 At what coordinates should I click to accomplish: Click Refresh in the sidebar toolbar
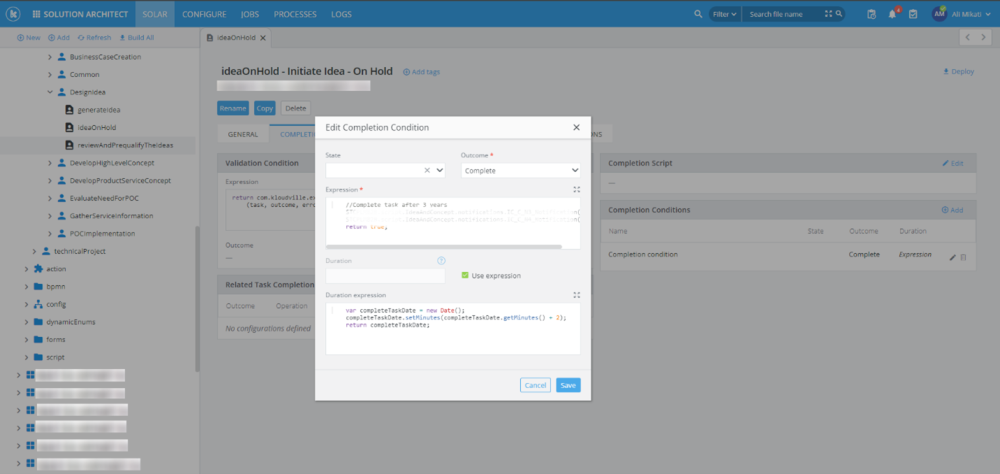[x=94, y=38]
